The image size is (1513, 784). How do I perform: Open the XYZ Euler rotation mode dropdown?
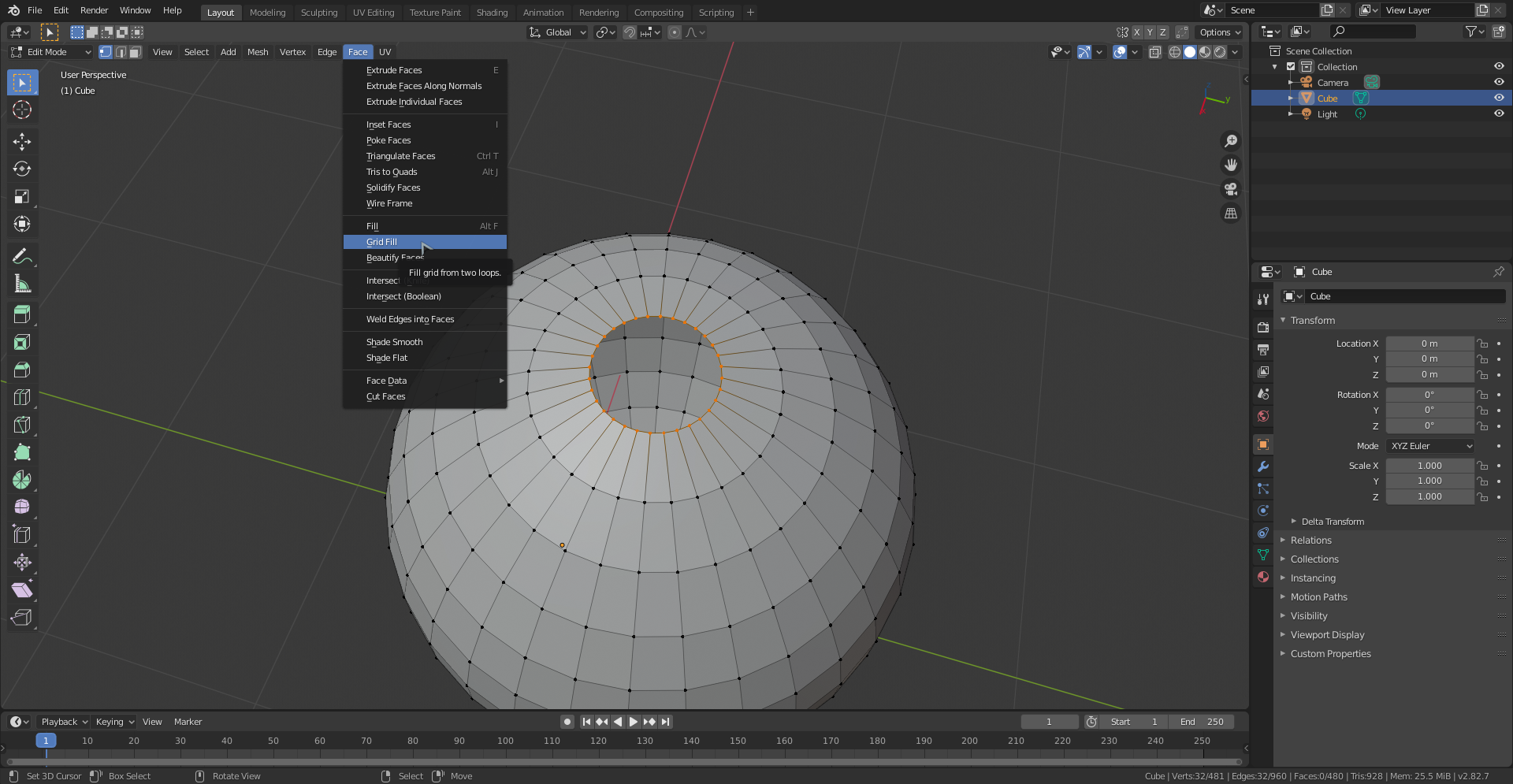[1430, 446]
